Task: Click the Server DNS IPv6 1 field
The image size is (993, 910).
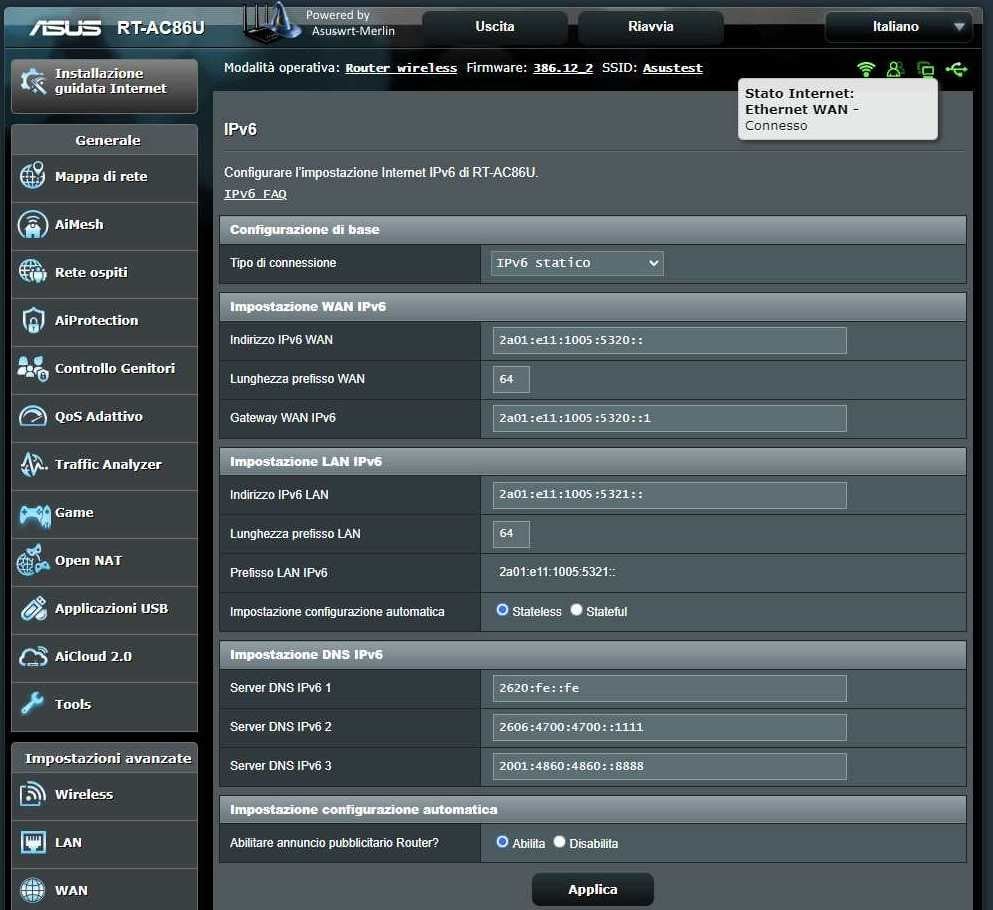Action: pyautogui.click(x=669, y=688)
